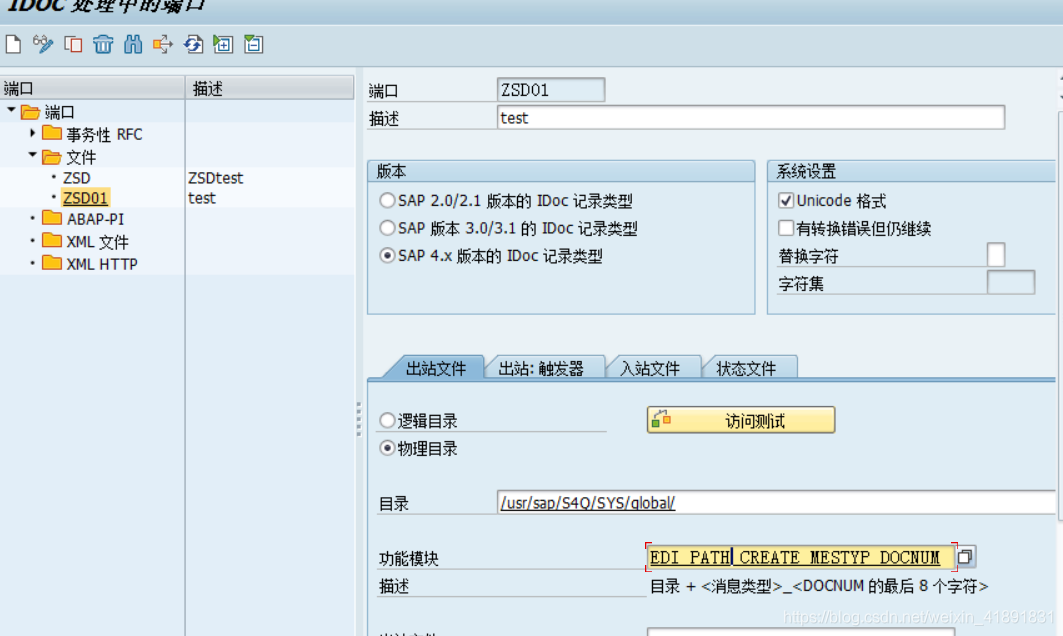The width and height of the screenshot is (1063, 636).
Task: Delete the port using the trash can icon
Action: (x=102, y=44)
